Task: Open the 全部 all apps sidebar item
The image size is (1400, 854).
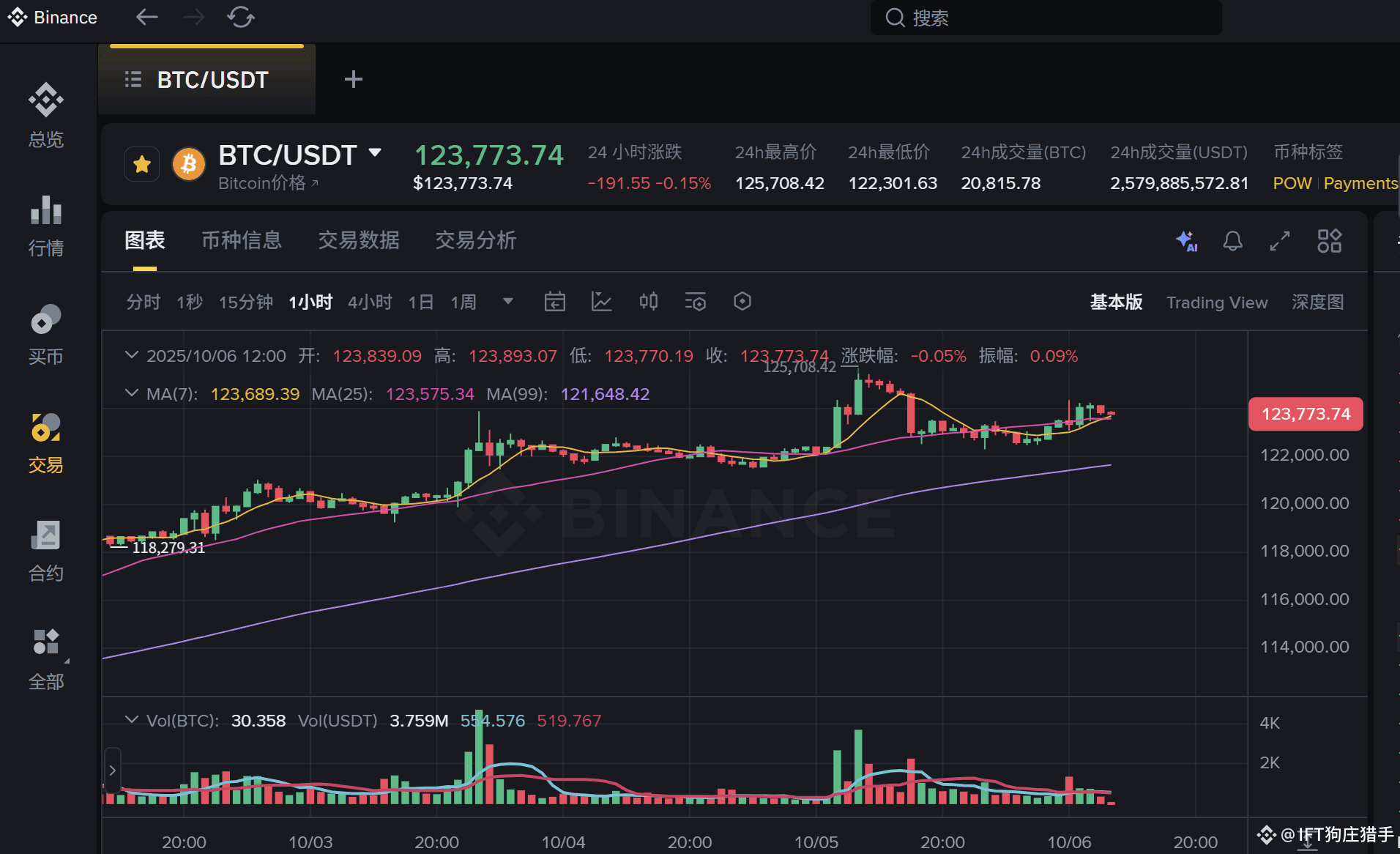Action: (46, 659)
